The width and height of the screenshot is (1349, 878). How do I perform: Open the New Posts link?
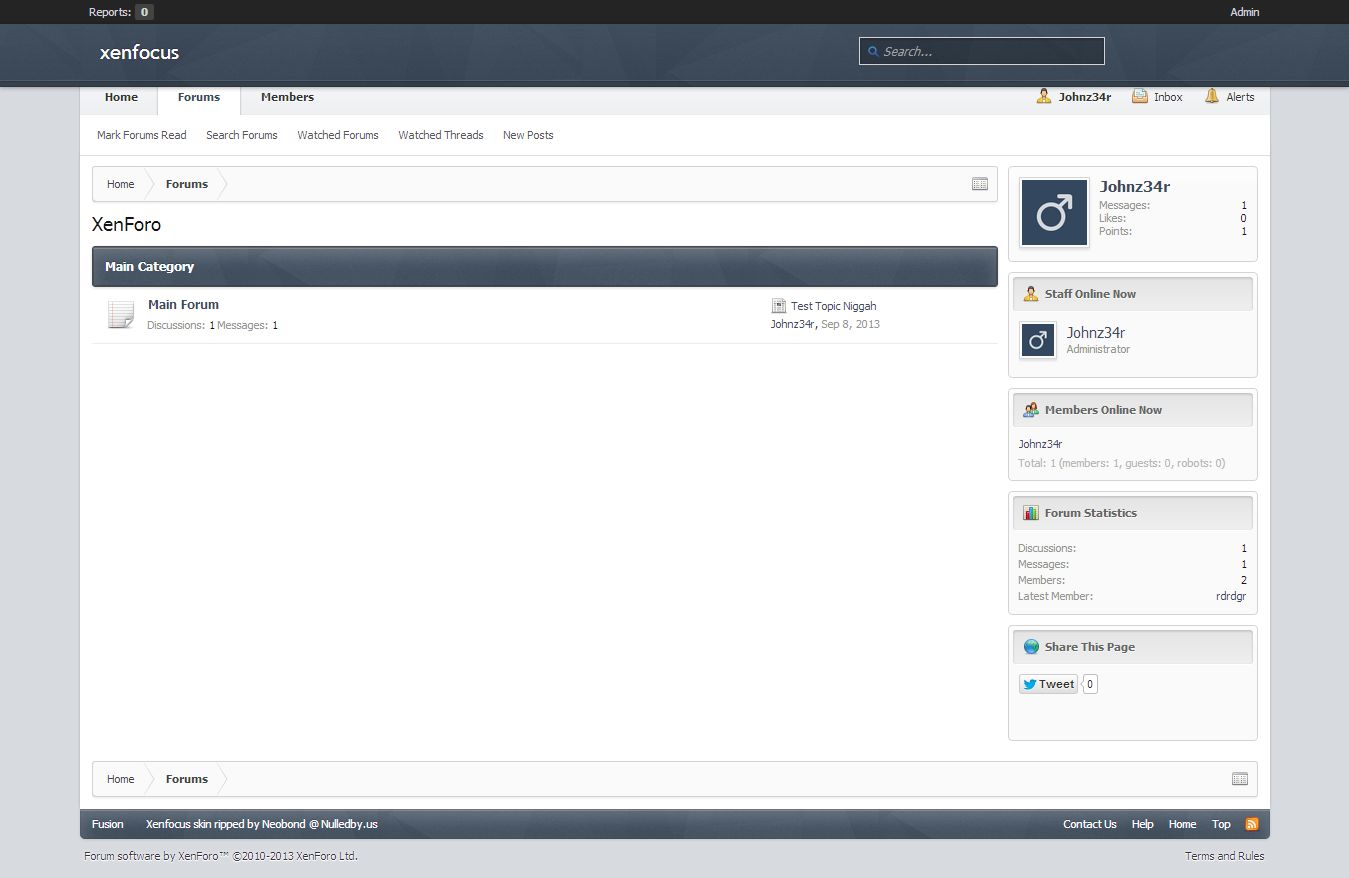528,135
